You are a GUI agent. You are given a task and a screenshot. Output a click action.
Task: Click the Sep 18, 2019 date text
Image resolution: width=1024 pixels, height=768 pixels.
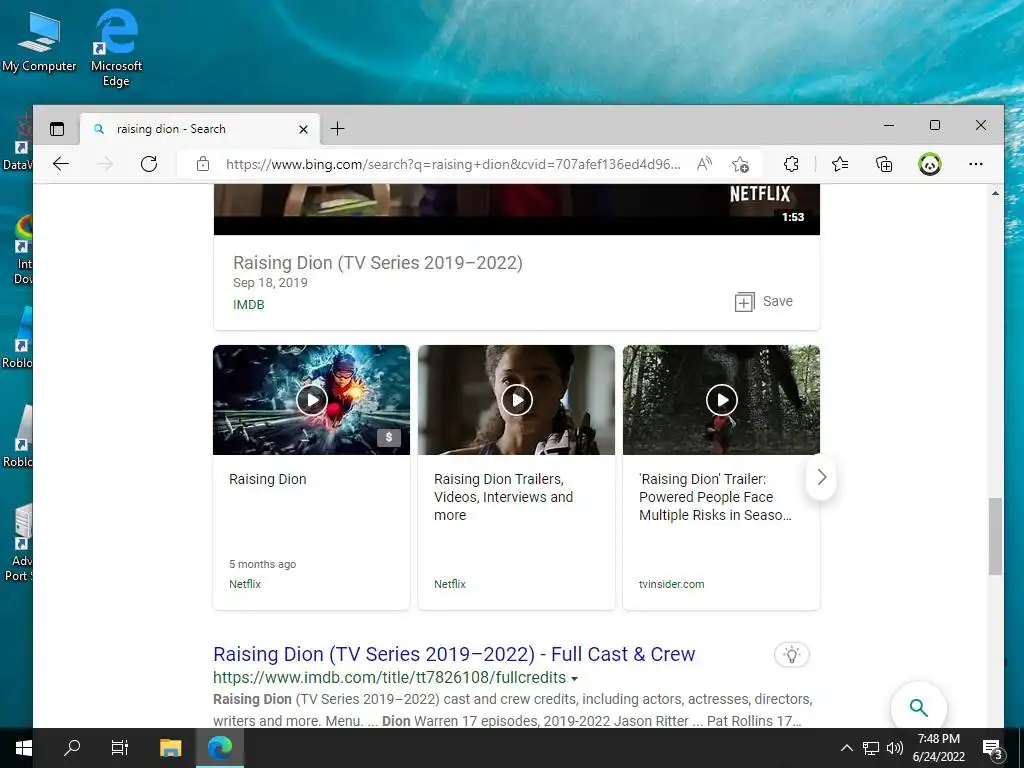[270, 283]
